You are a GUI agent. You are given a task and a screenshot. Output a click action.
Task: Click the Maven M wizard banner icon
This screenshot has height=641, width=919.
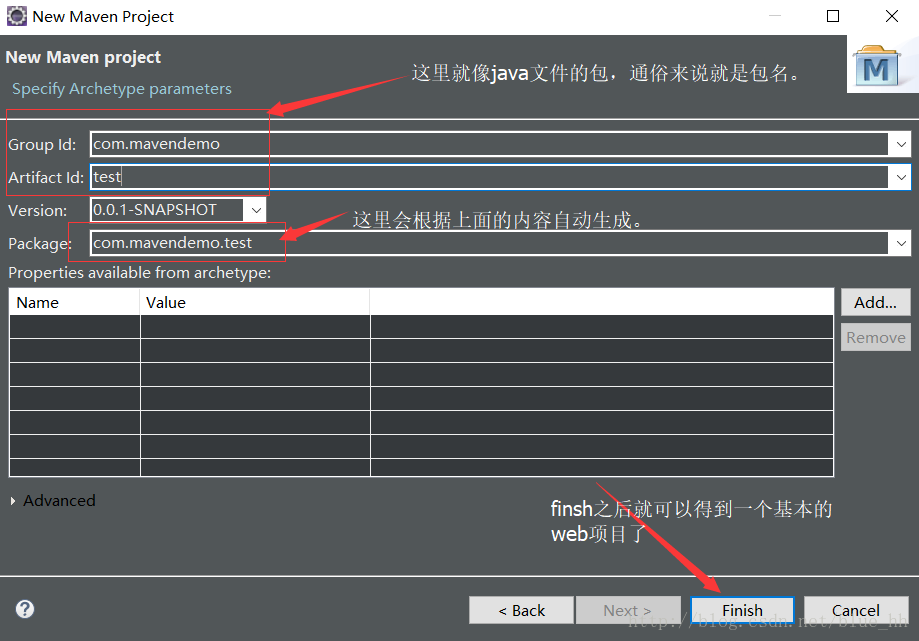coord(877,66)
